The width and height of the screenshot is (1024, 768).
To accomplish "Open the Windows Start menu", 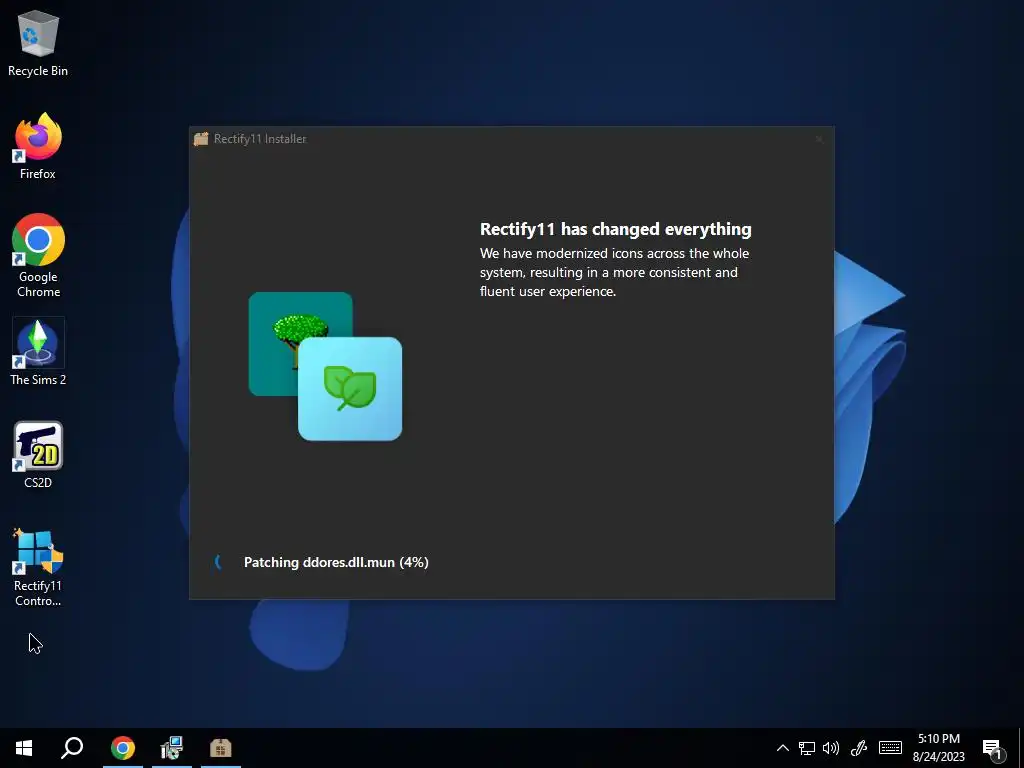I will 24,748.
